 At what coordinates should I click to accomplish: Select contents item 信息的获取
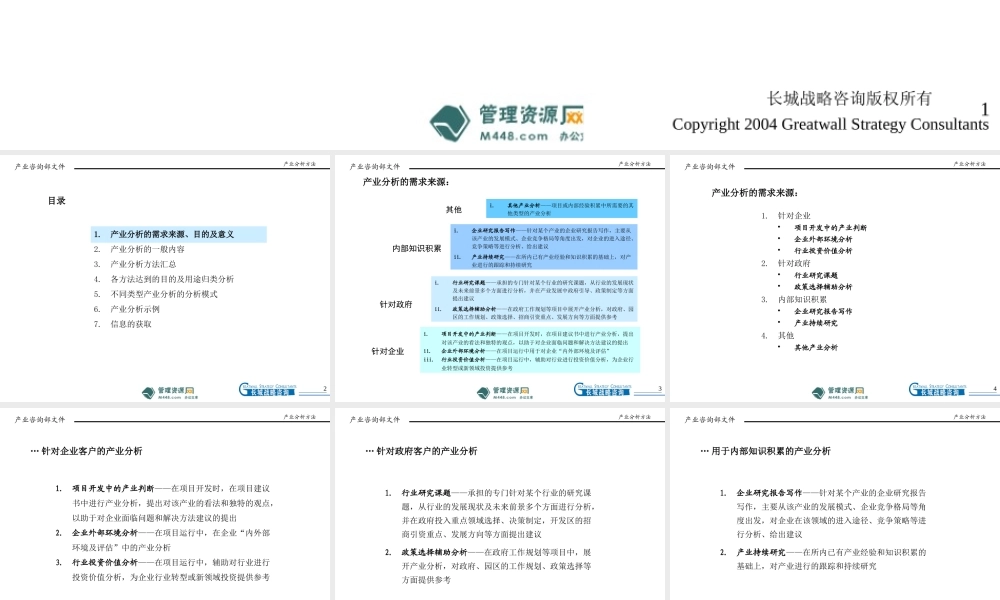(x=131, y=324)
